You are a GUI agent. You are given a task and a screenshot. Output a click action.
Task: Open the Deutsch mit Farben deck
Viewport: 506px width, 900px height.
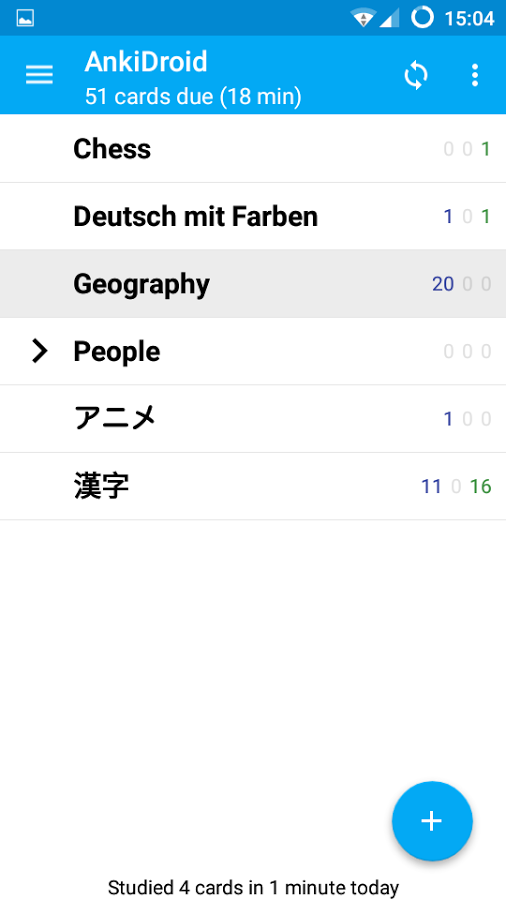[x=253, y=216]
